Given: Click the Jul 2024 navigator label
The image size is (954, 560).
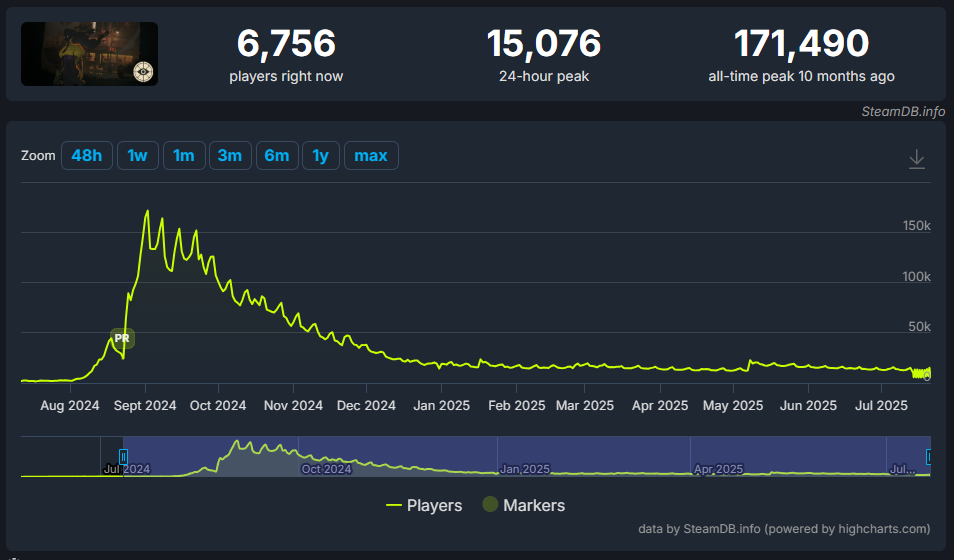Looking at the screenshot, I should point(127,469).
